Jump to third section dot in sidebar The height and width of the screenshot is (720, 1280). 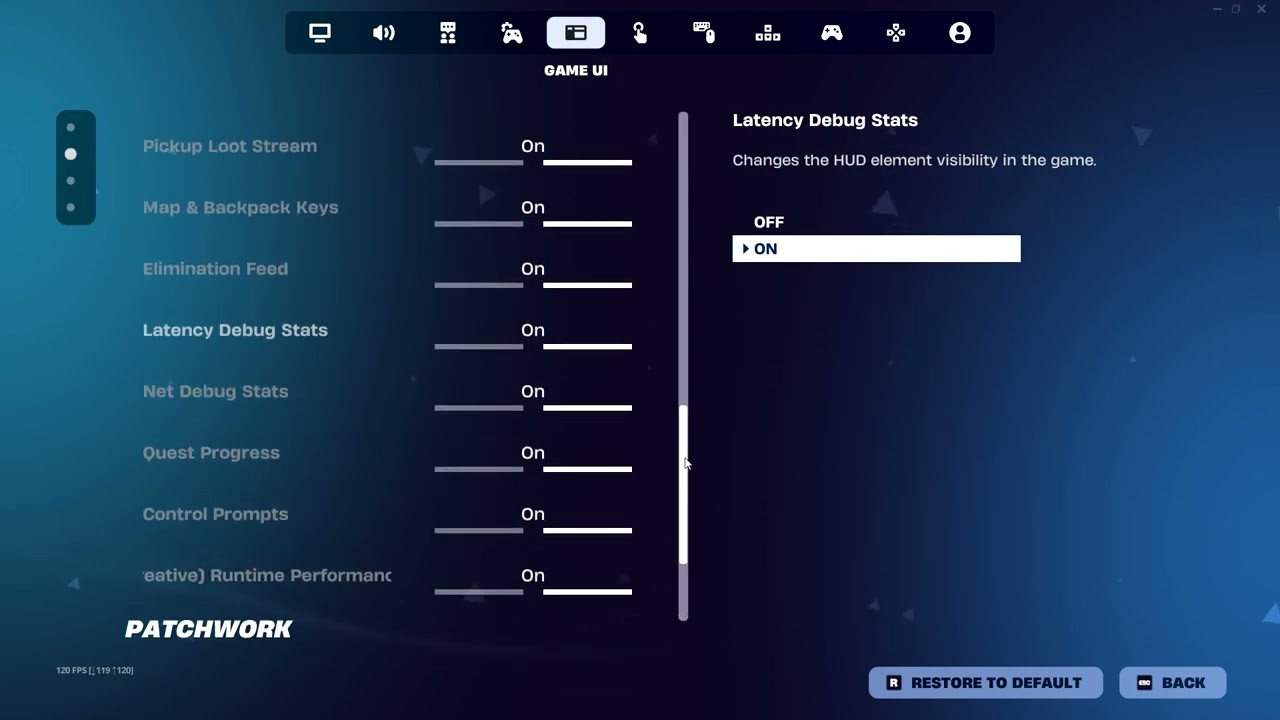pos(71,181)
